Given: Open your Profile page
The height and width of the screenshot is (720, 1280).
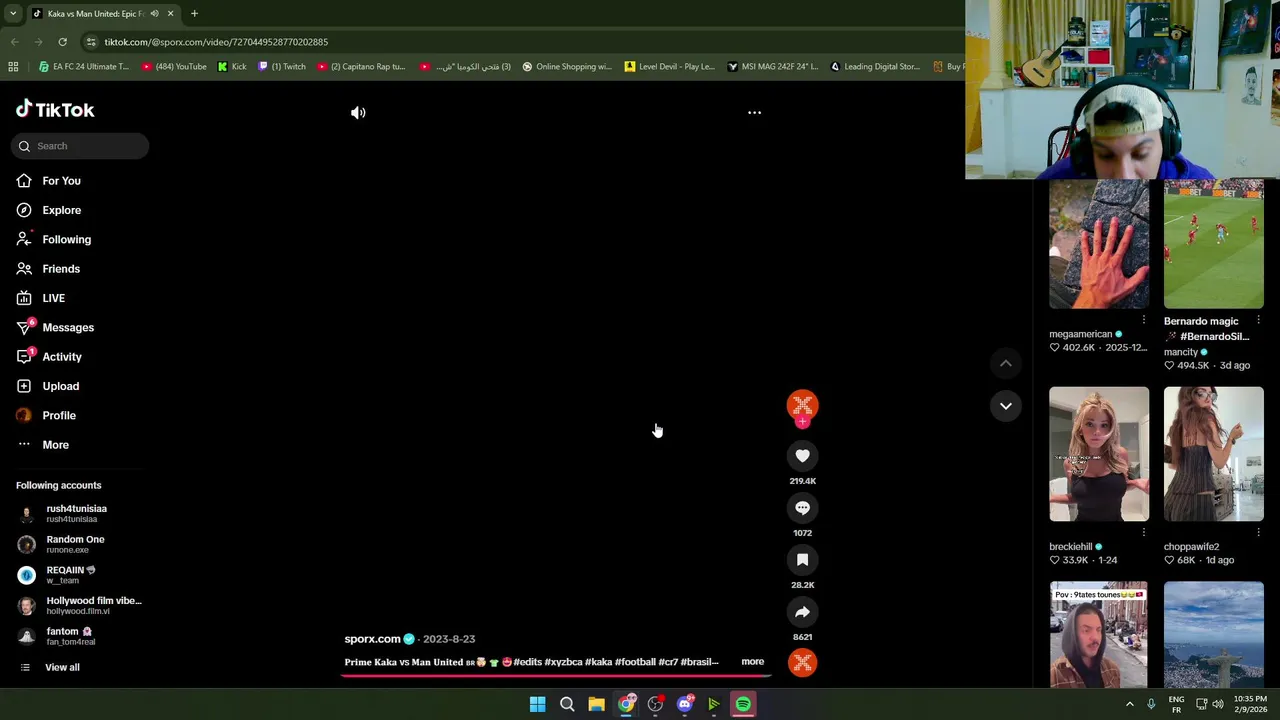Looking at the screenshot, I should point(59,416).
